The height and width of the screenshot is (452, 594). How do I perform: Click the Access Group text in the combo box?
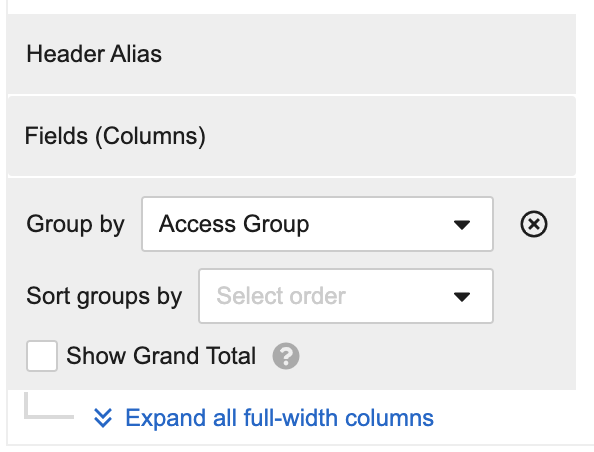234,224
